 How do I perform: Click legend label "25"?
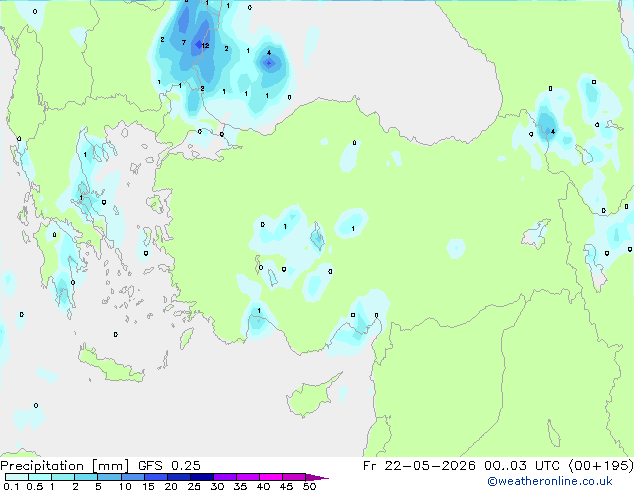tap(194, 486)
